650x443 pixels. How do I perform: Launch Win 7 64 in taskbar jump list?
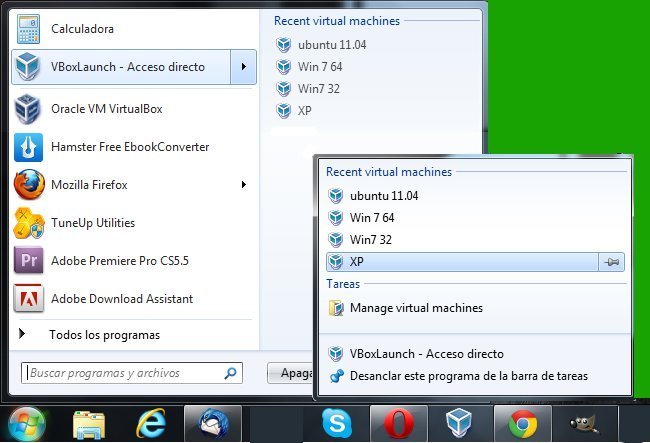coord(475,218)
